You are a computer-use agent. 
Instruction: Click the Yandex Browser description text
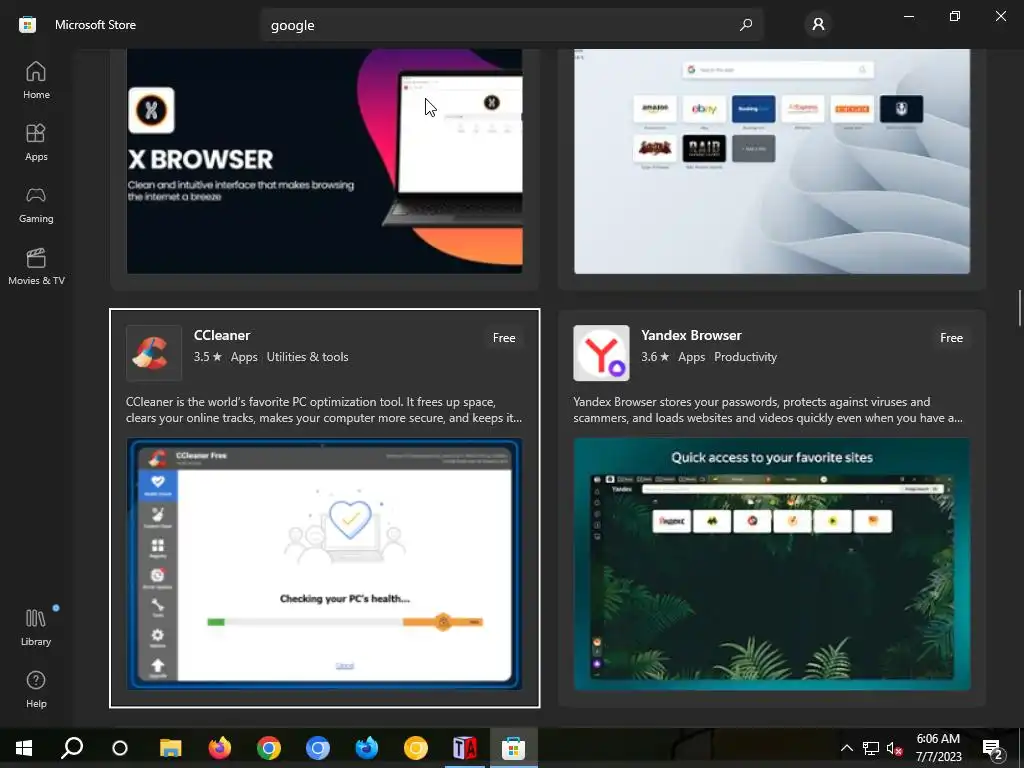click(x=768, y=409)
